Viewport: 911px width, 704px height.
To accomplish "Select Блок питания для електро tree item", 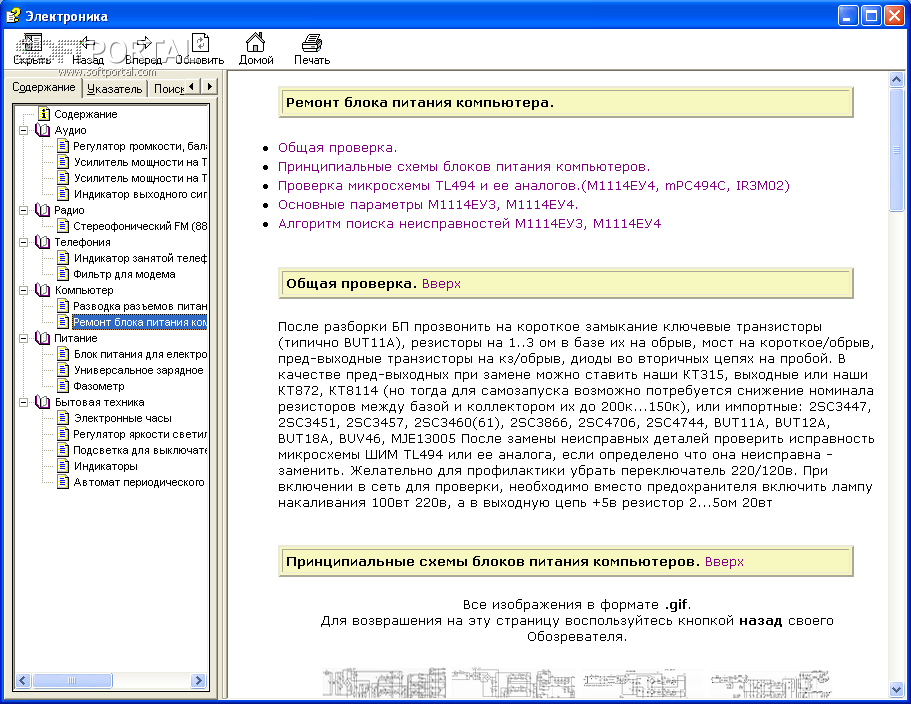I will pyautogui.click(x=139, y=354).
